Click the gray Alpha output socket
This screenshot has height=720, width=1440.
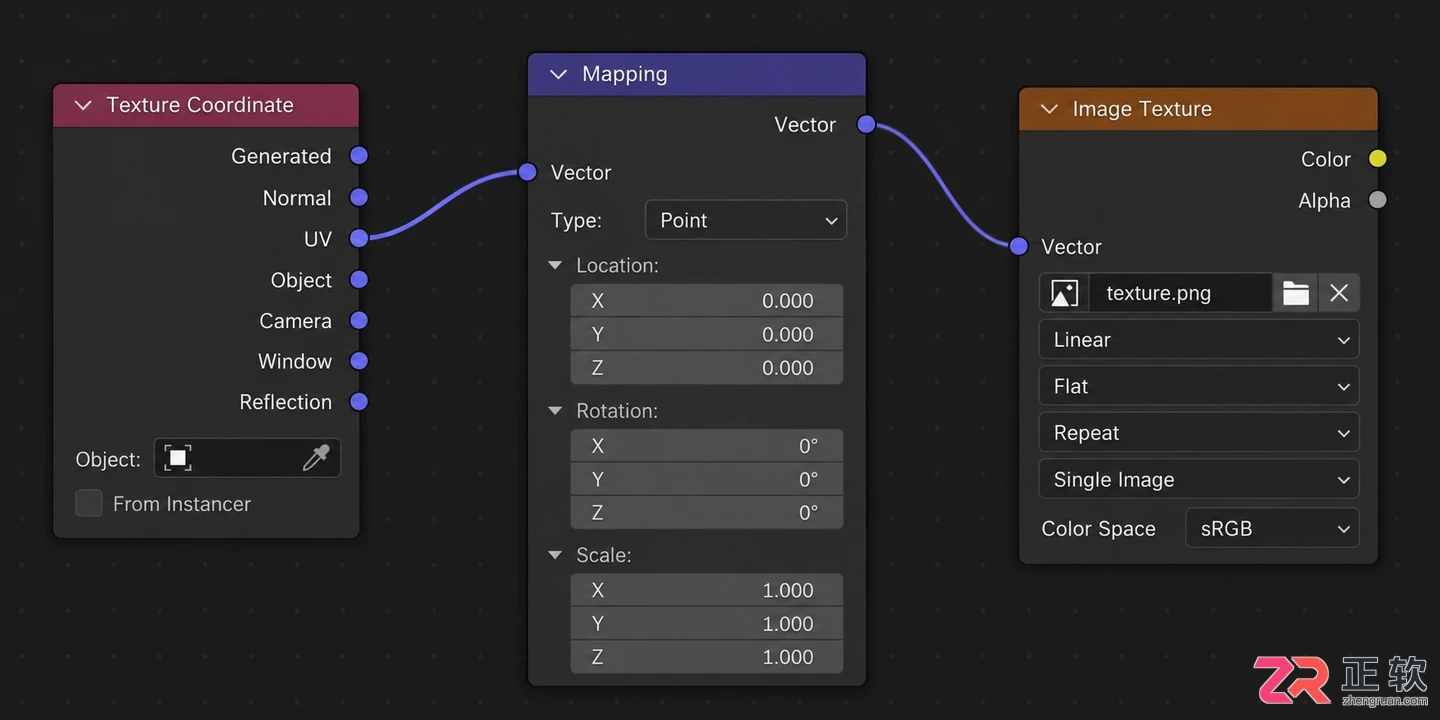tap(1378, 200)
